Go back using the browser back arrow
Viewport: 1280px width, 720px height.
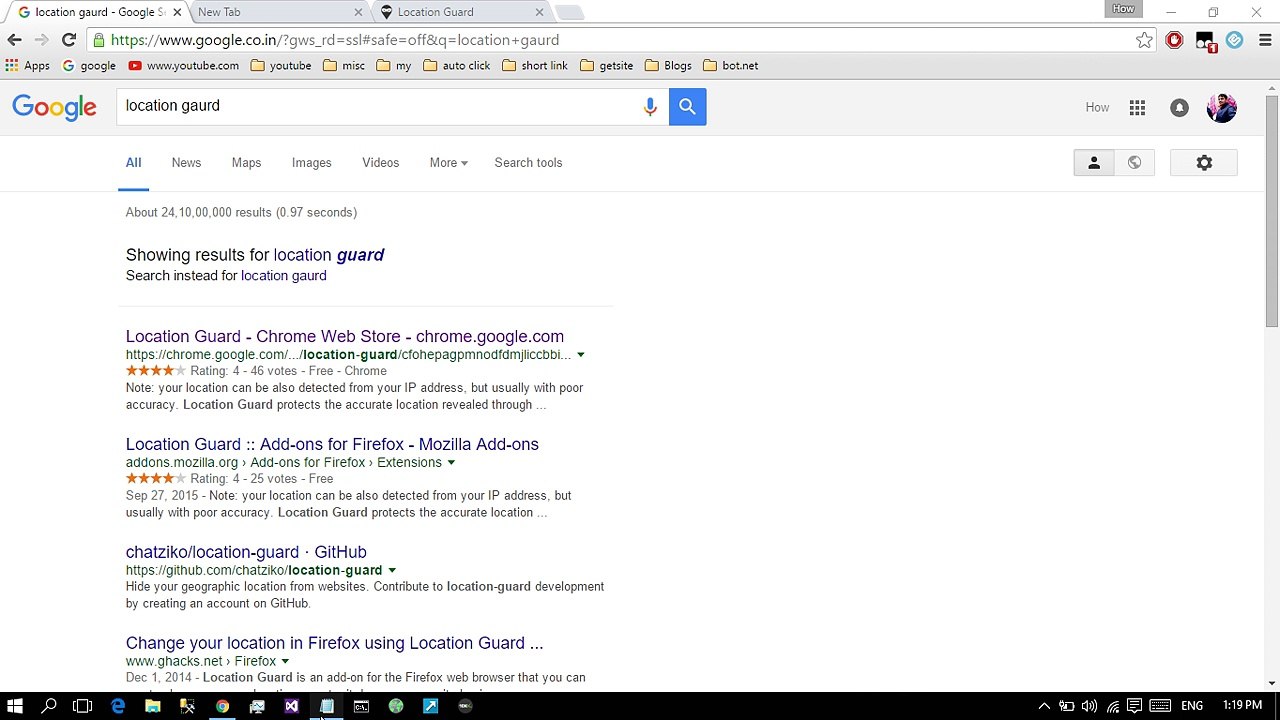click(14, 40)
